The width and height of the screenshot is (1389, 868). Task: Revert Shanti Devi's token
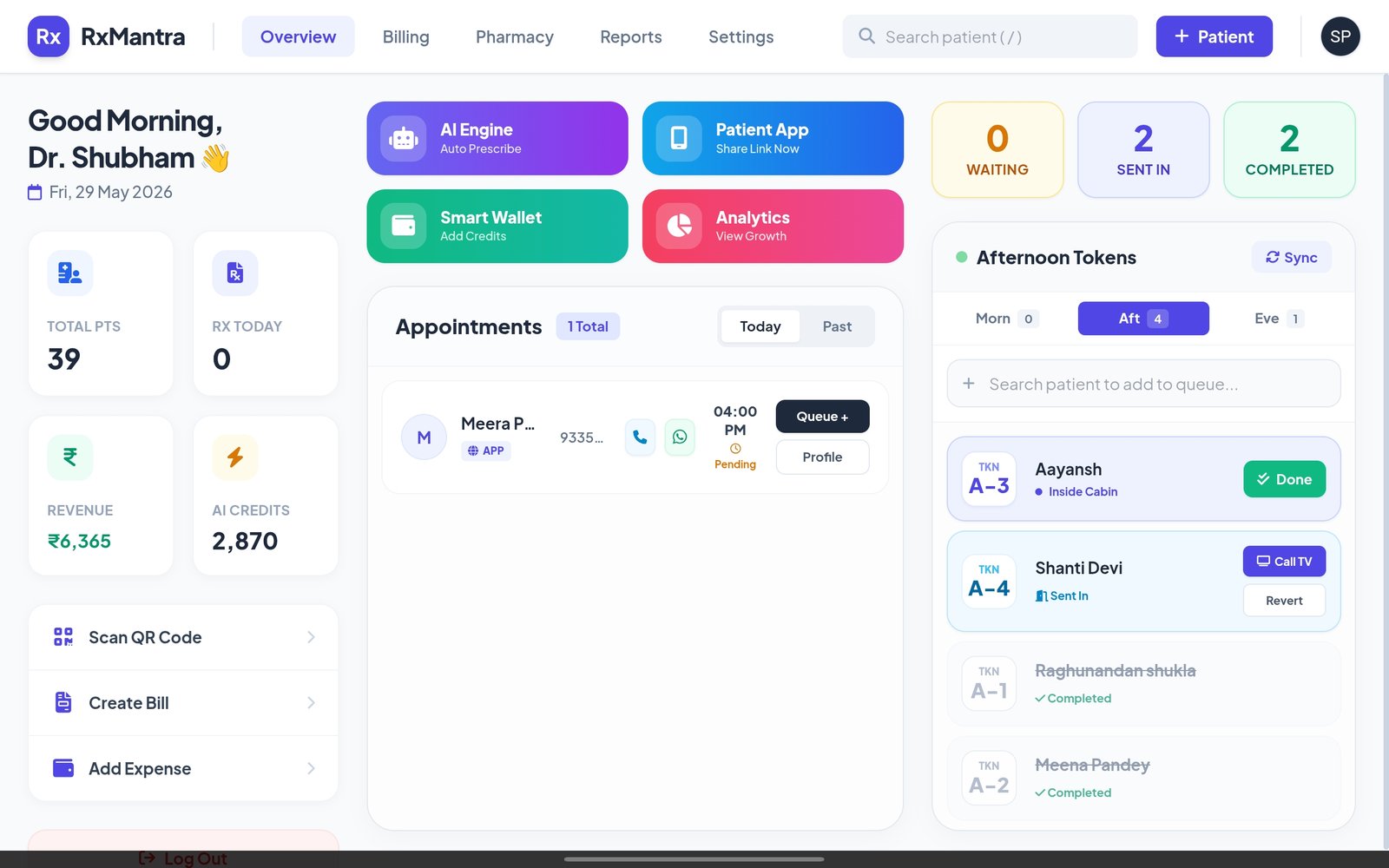tap(1284, 601)
